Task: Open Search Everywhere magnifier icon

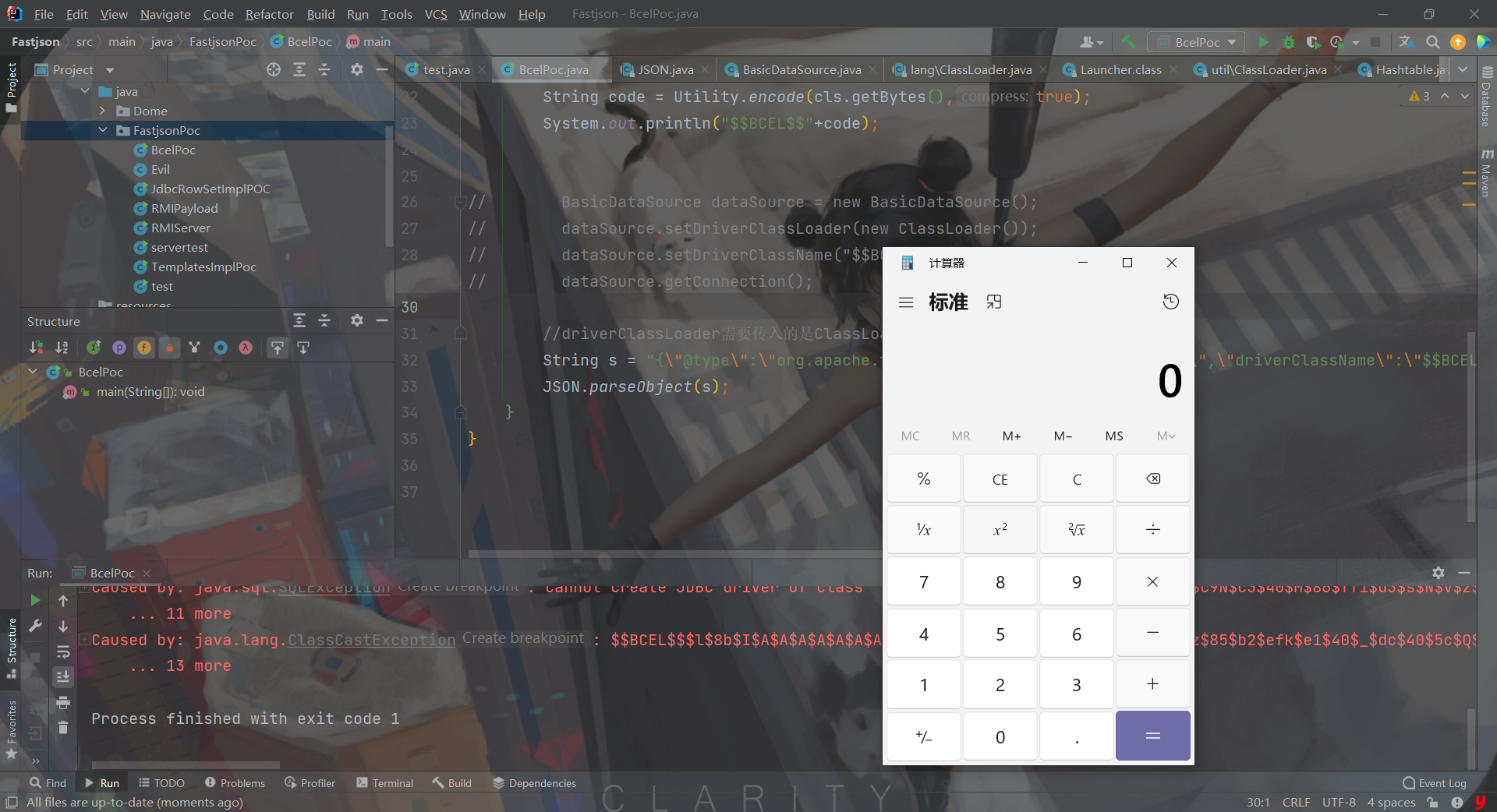Action: click(1432, 42)
